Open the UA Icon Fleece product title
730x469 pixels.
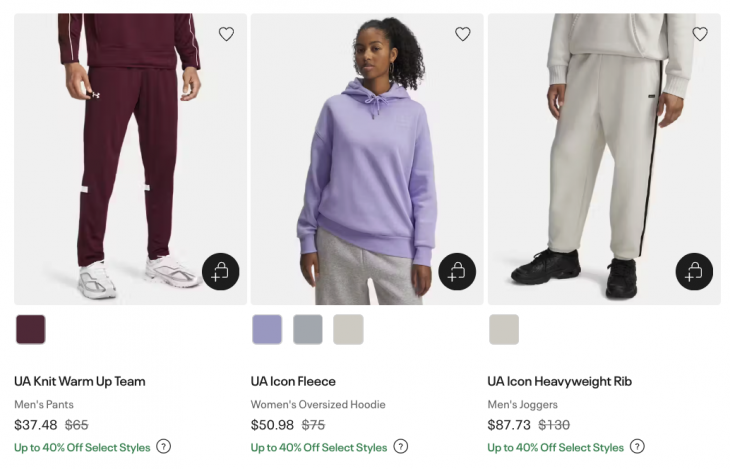coord(293,381)
